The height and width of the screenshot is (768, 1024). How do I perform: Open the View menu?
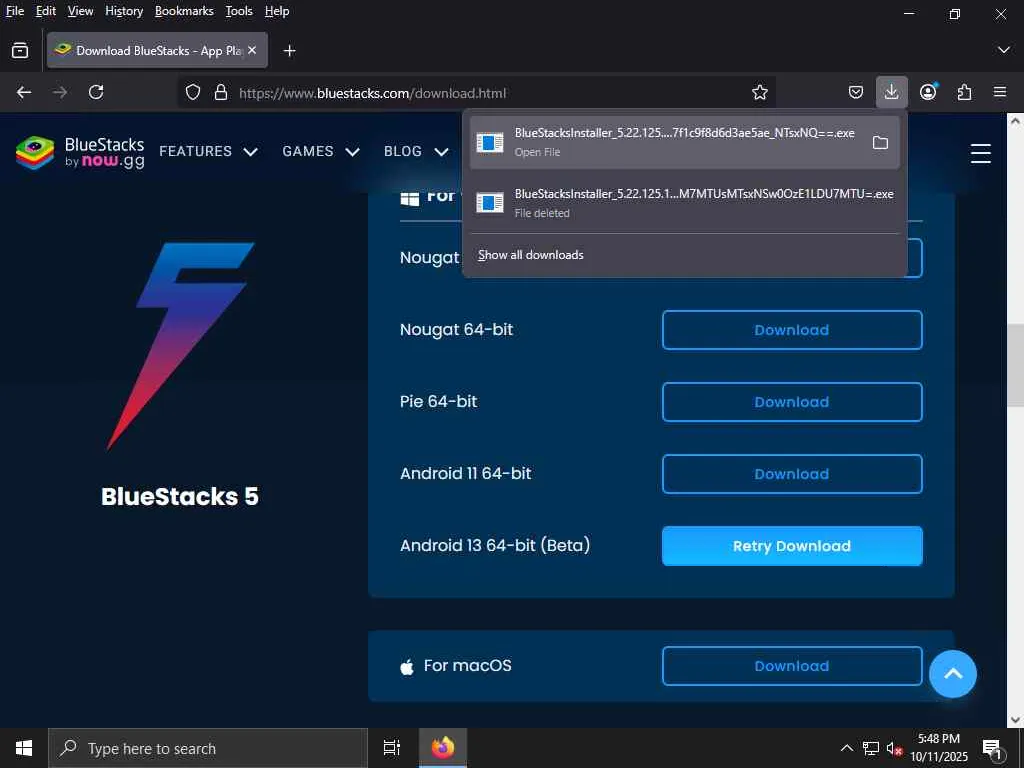click(x=80, y=11)
